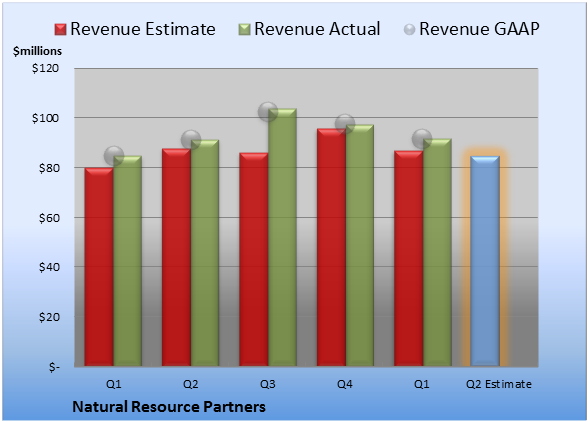Image resolution: width=588 pixels, height=422 pixels.
Task: Click the '$40' y-axis label
Action: 49,267
